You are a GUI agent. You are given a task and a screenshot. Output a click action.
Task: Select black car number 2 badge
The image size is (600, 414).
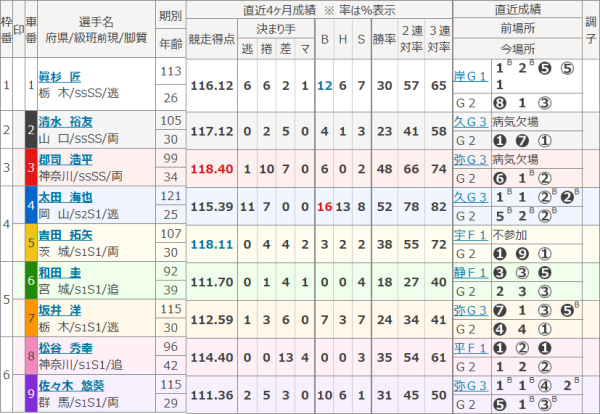pos(31,130)
